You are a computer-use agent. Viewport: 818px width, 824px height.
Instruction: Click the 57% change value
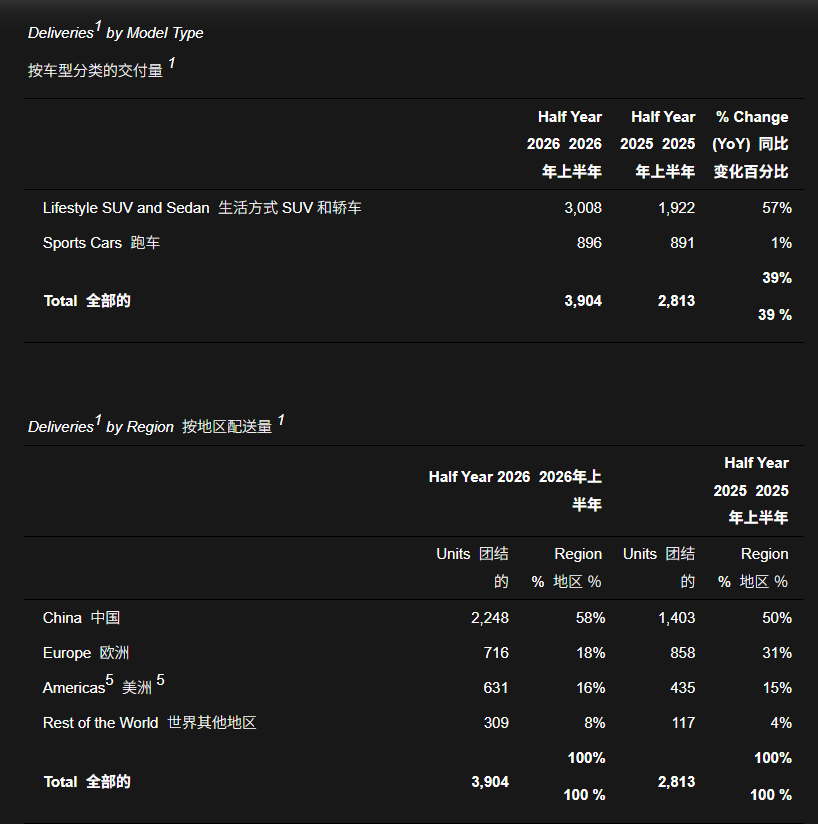[x=776, y=208]
